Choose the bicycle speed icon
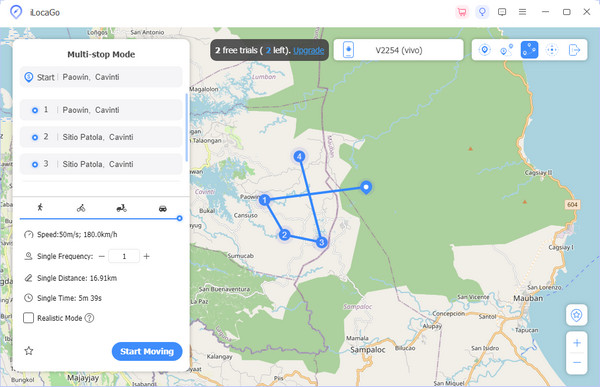600x387 pixels. click(x=81, y=208)
